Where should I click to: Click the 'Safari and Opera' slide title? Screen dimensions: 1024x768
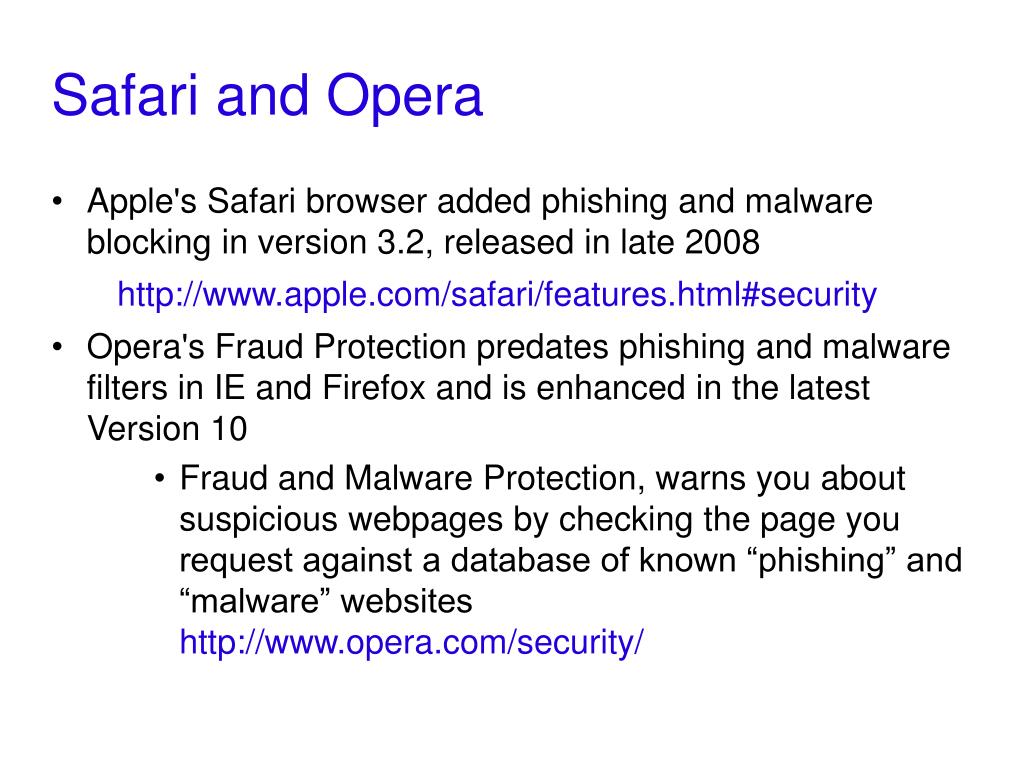(x=267, y=96)
